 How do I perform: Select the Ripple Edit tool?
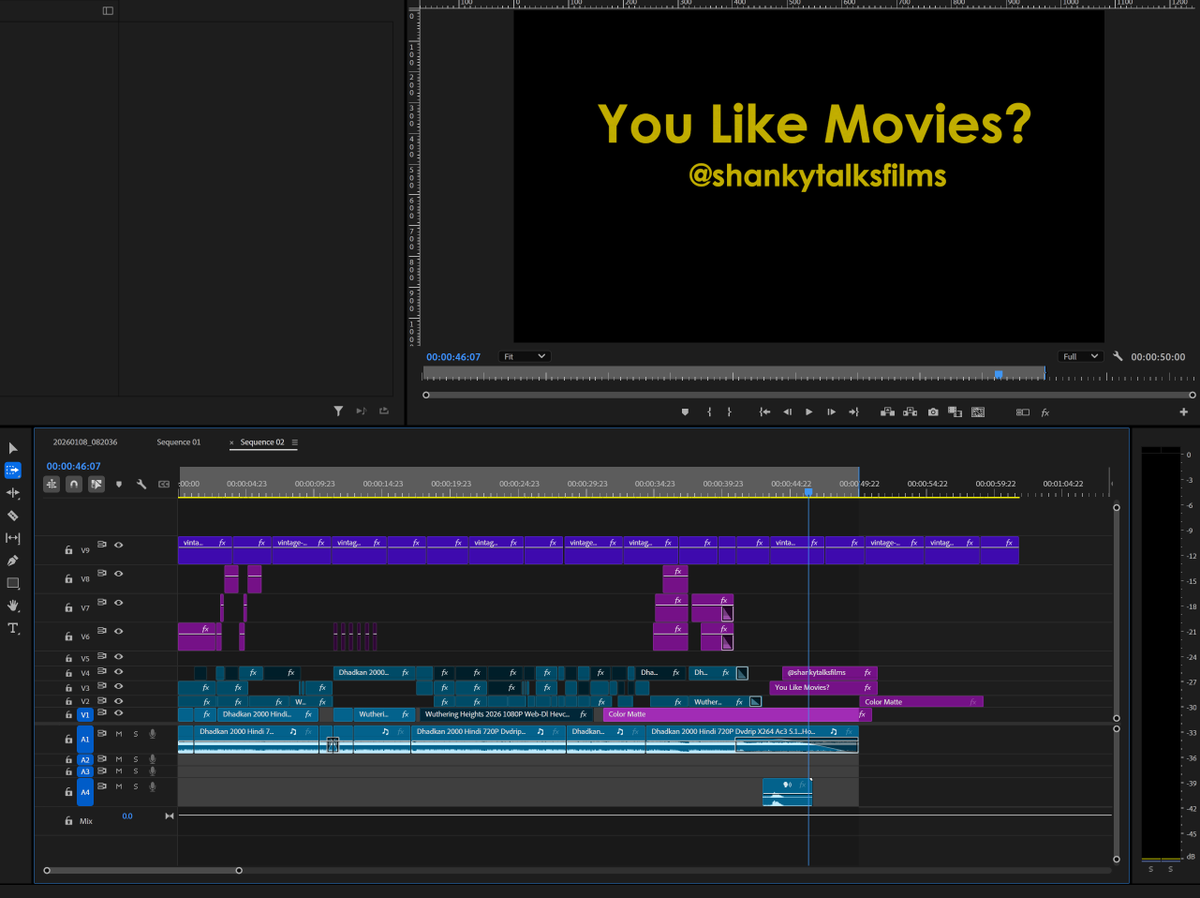click(13, 493)
